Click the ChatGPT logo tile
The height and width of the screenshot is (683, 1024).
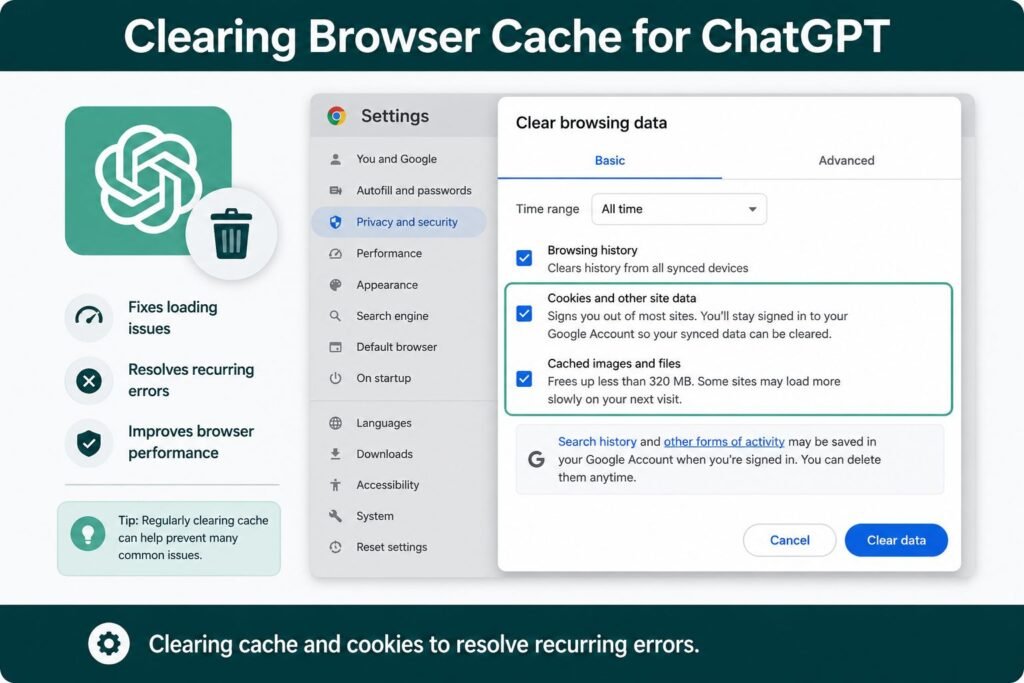[x=148, y=180]
